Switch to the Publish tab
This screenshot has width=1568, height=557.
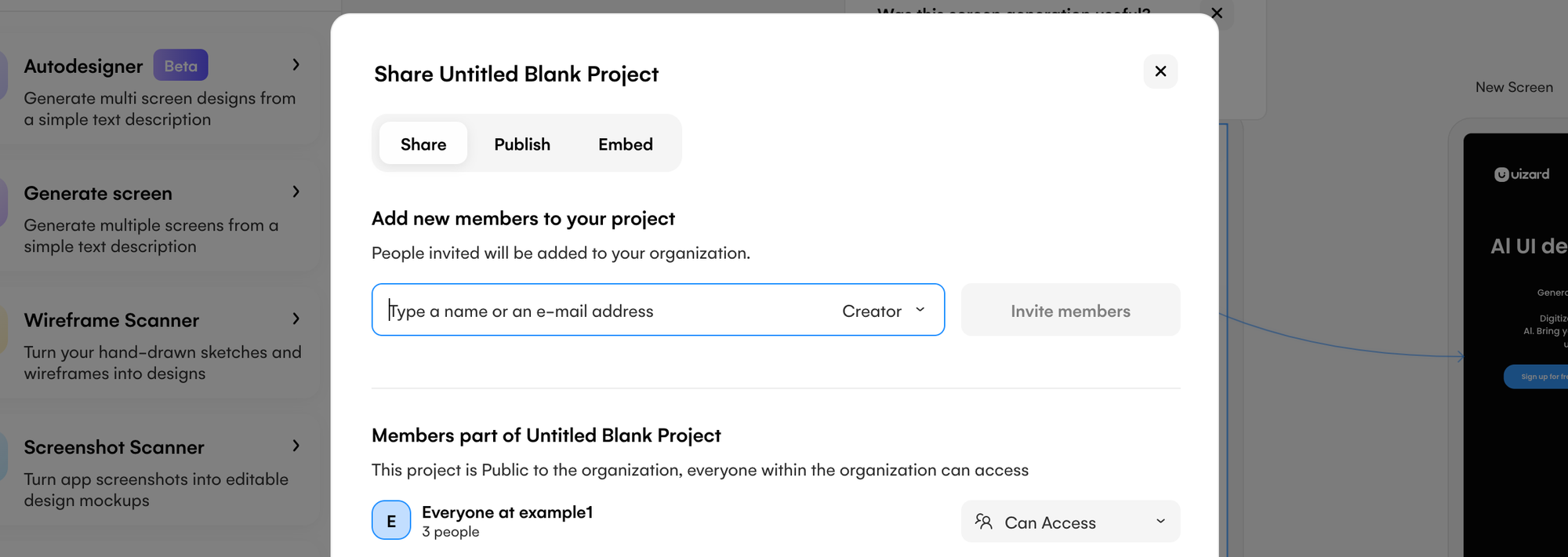(522, 144)
